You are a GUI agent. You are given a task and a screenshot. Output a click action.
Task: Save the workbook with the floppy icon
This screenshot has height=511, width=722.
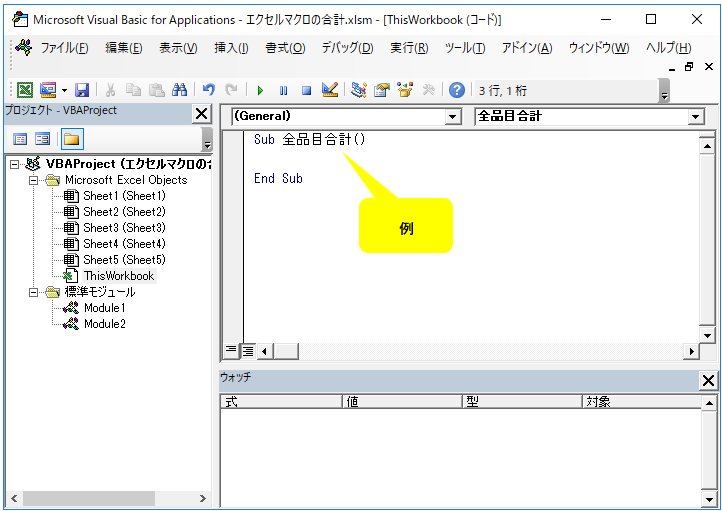click(82, 90)
